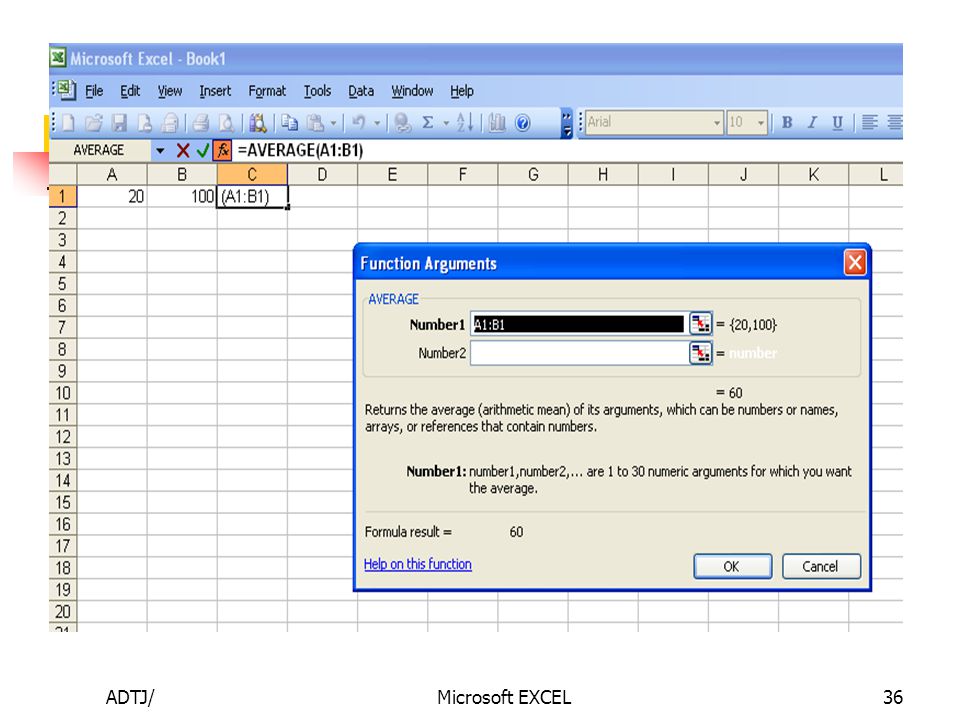Click the Open file icon
Viewport: 960px width, 720px height.
(x=94, y=123)
